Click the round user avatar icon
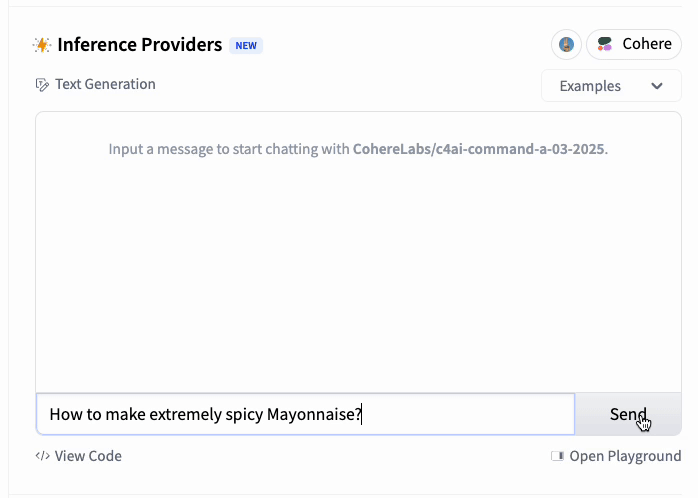 [x=566, y=45]
